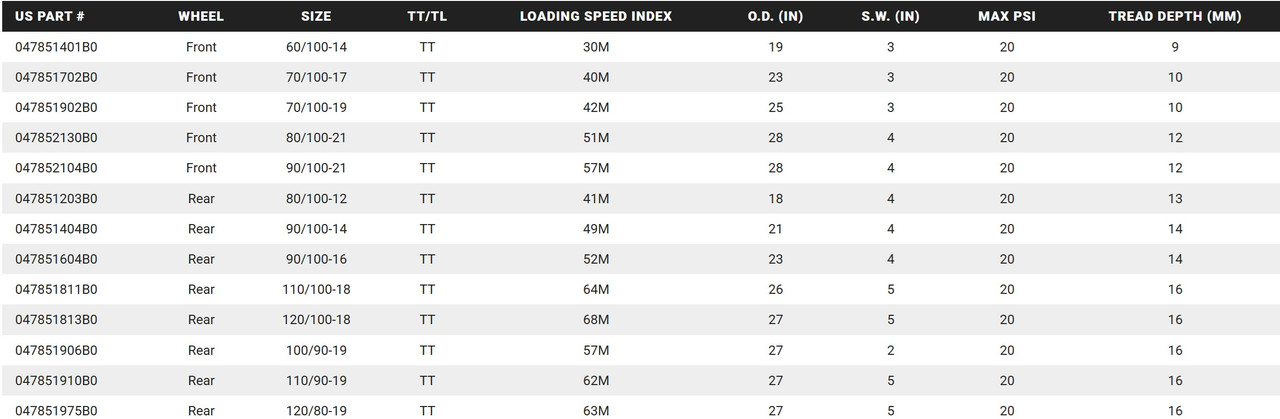The image size is (1280, 419).
Task: Click the MAX PSI column header
Action: [x=1006, y=17]
